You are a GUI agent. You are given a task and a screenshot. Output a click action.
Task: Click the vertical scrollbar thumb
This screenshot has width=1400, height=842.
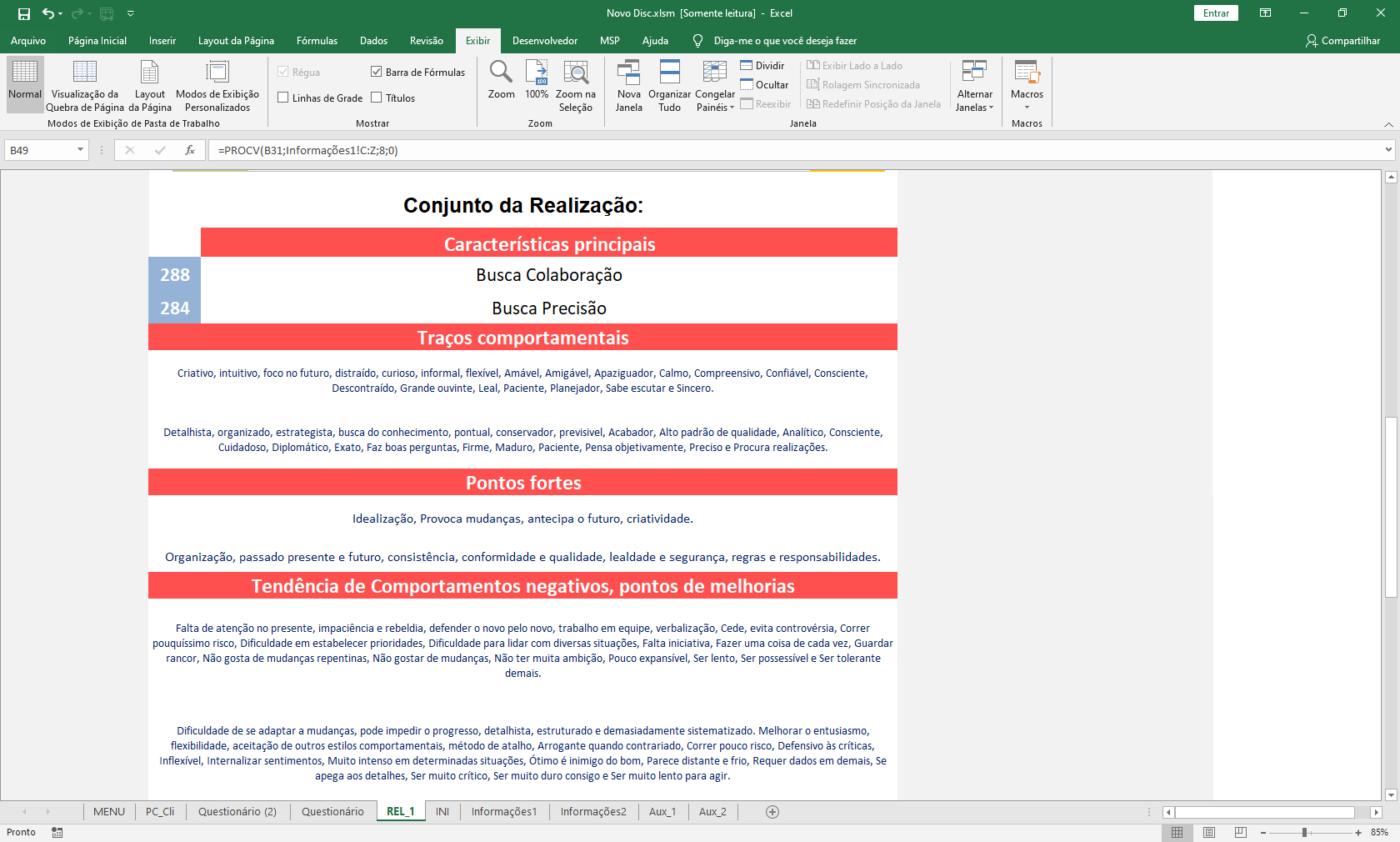tap(1390, 507)
